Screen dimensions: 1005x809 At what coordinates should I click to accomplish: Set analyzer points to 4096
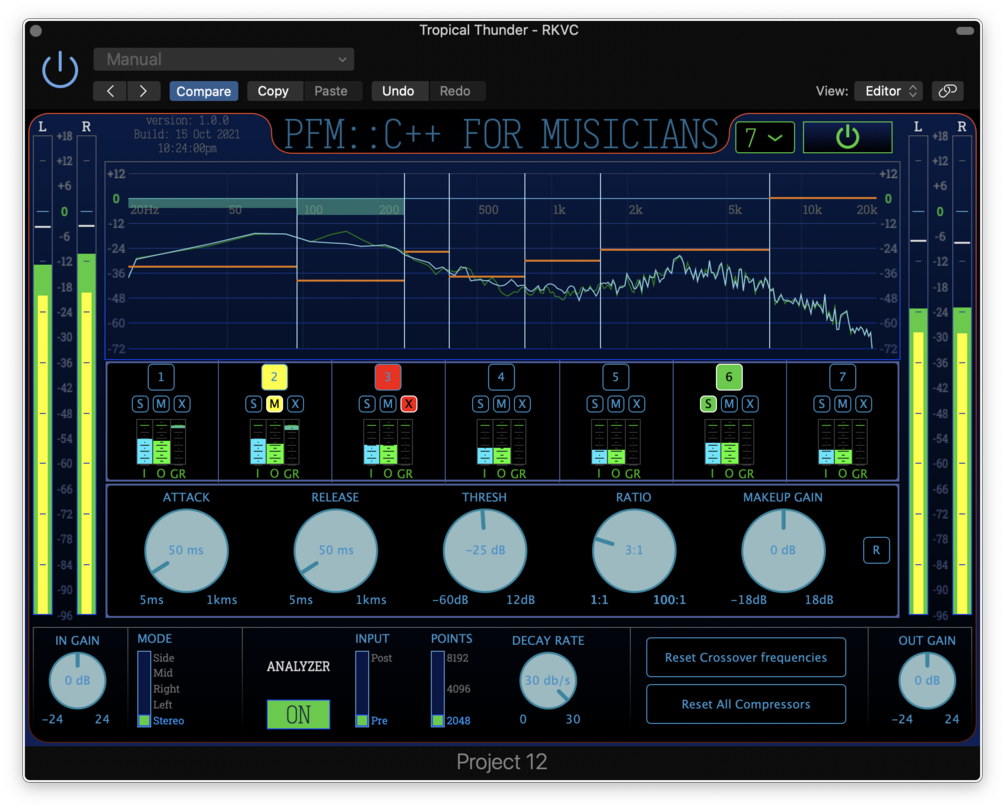pyautogui.click(x=458, y=688)
